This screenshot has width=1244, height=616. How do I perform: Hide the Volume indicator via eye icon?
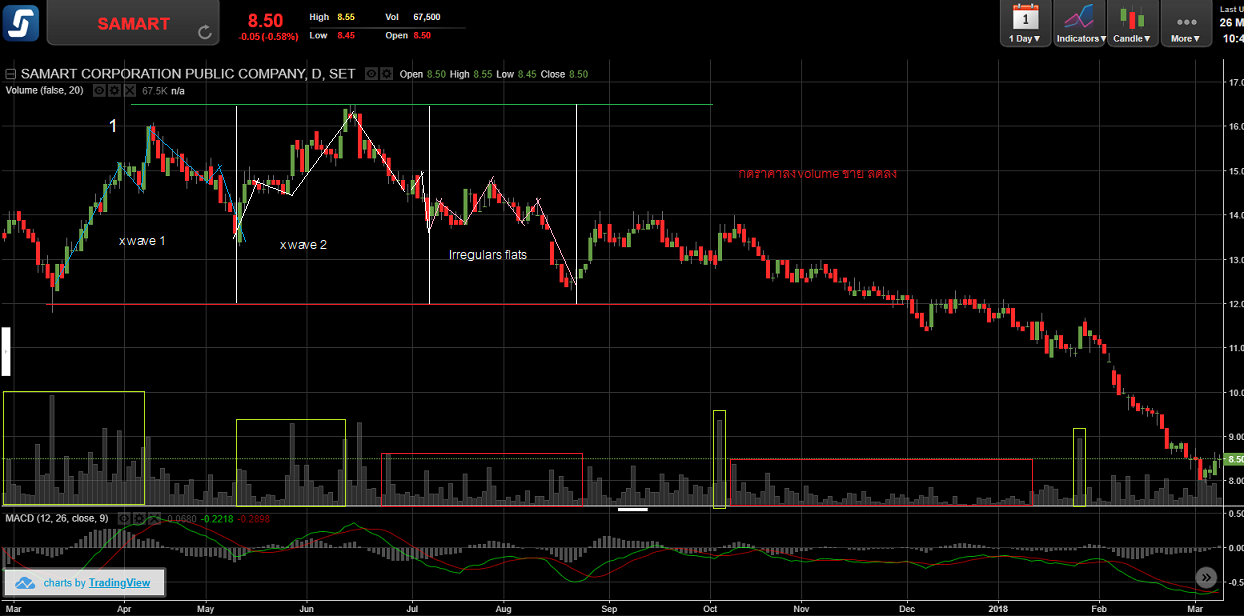[99, 90]
